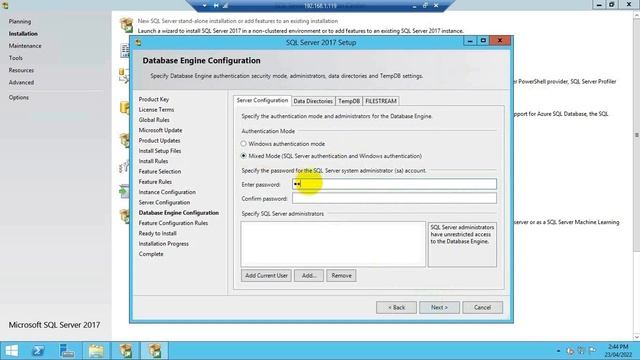Viewport: 640px width, 360px height.
Task: Open the Windows Start button
Action: (x=11, y=351)
